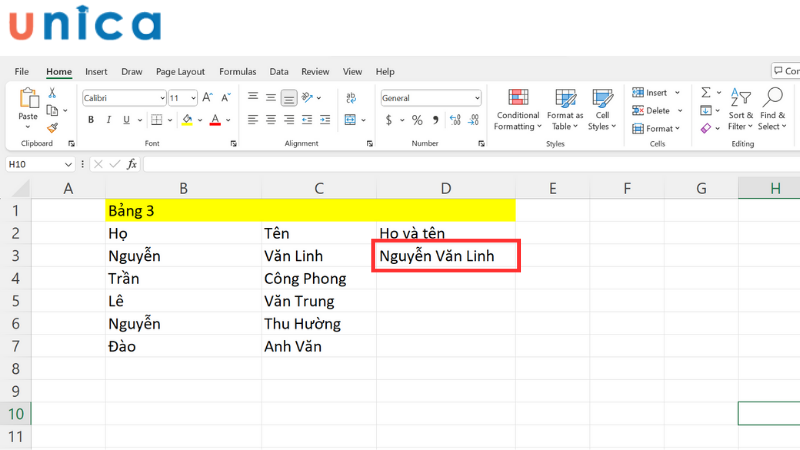Image resolution: width=800 pixels, height=450 pixels.
Task: Click the Fill down icon
Action: tap(706, 110)
